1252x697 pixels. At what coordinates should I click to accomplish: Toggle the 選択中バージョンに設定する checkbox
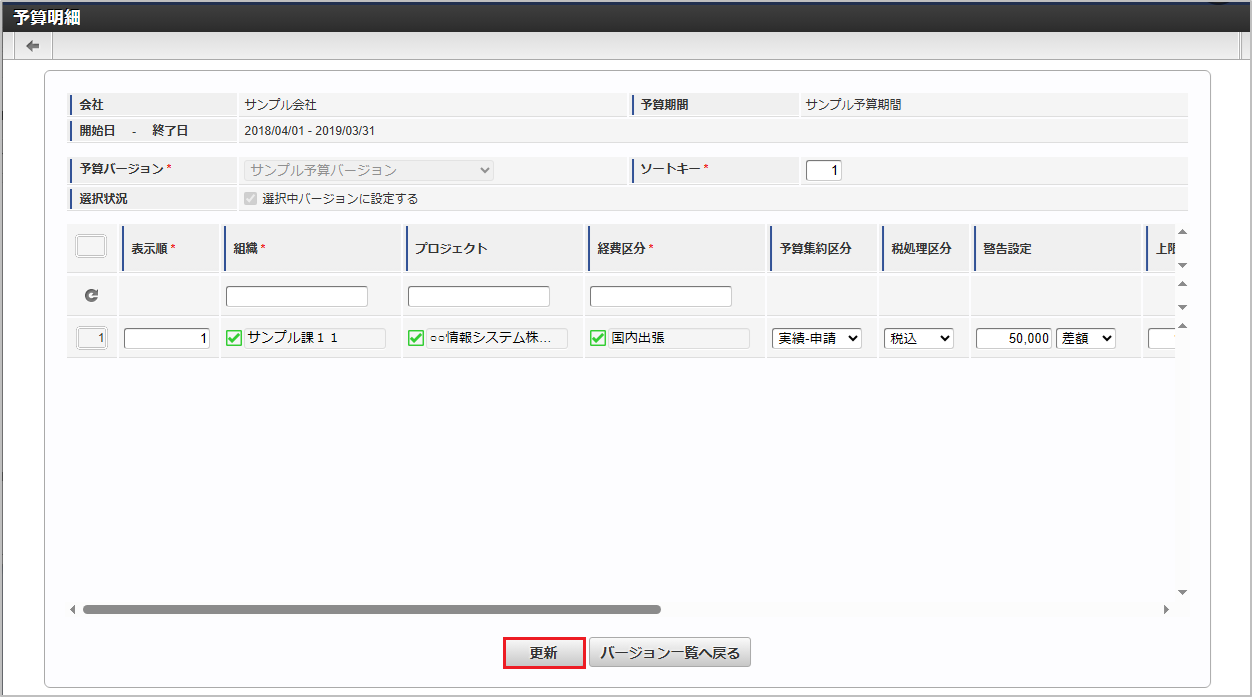point(250,198)
